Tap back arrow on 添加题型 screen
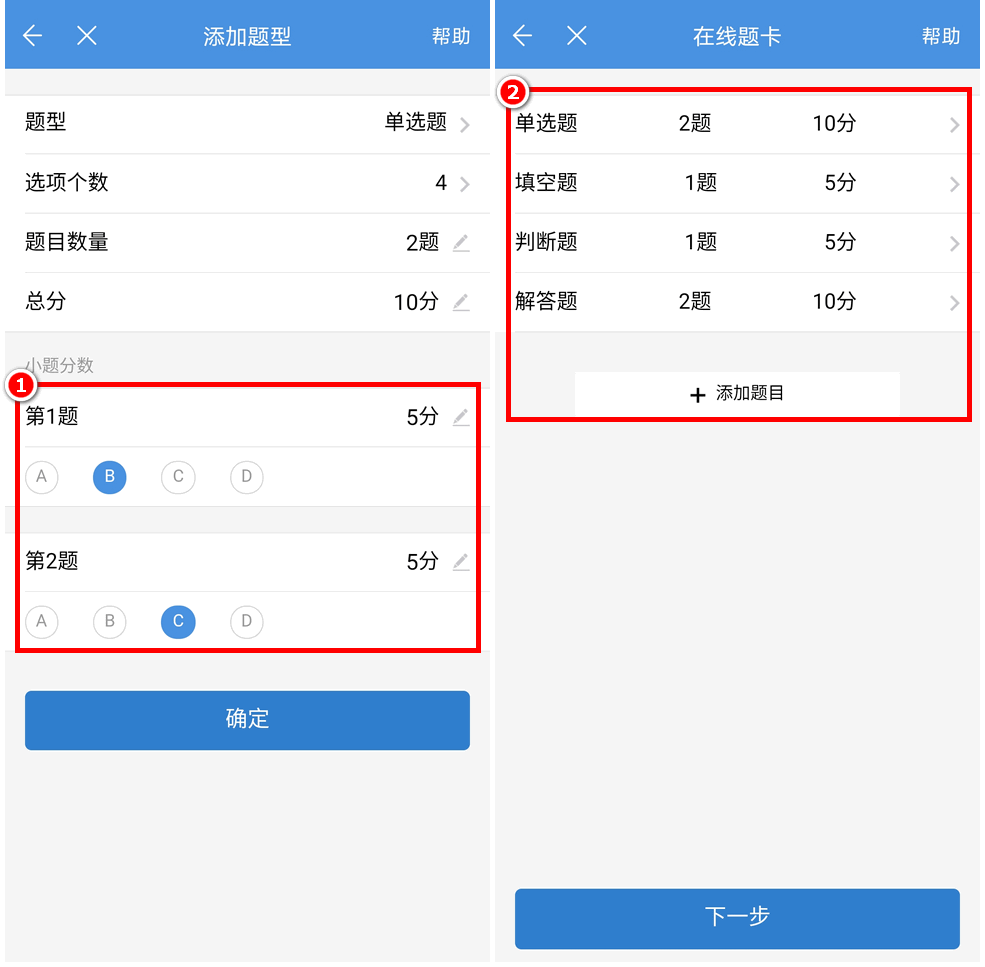 [33, 36]
